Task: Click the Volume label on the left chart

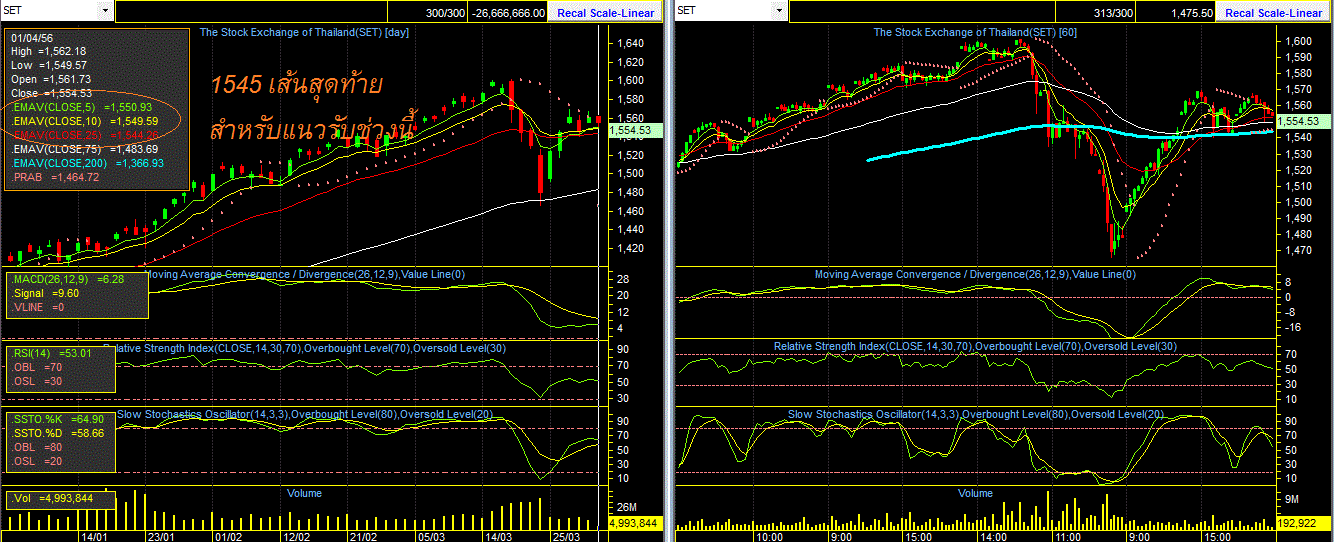Action: (304, 493)
